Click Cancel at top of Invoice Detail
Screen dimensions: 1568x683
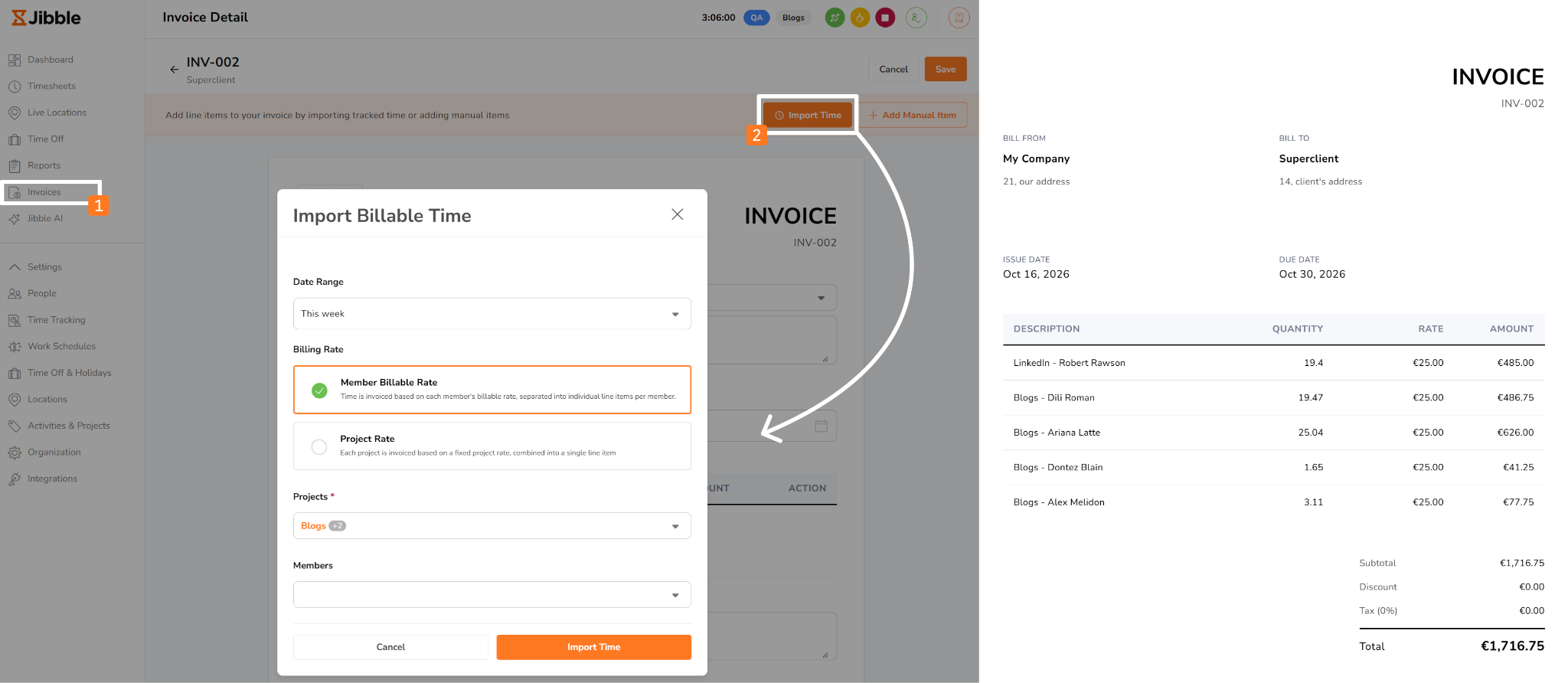(893, 69)
